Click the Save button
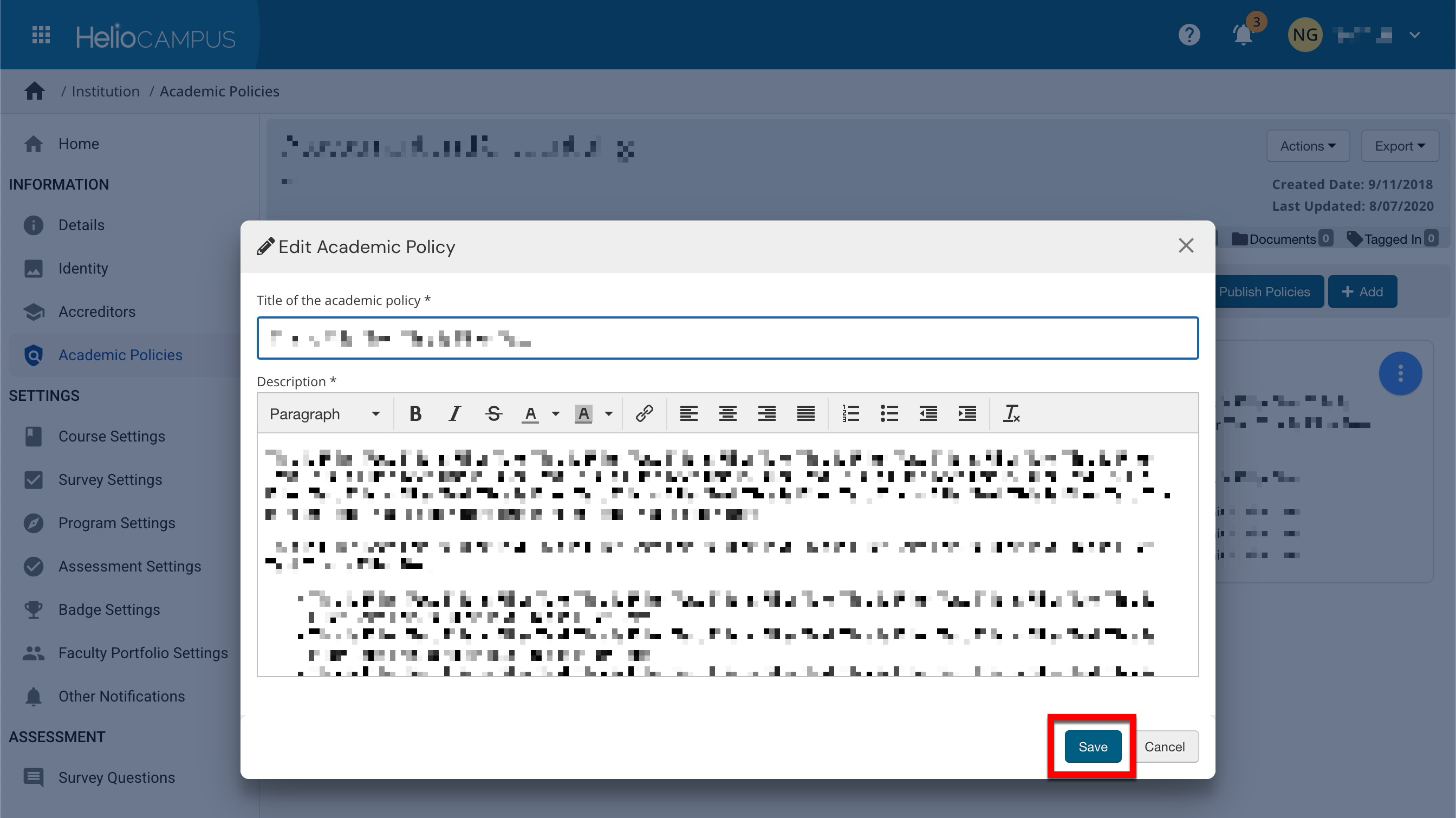Screen dimensions: 1456x818 point(1093,746)
